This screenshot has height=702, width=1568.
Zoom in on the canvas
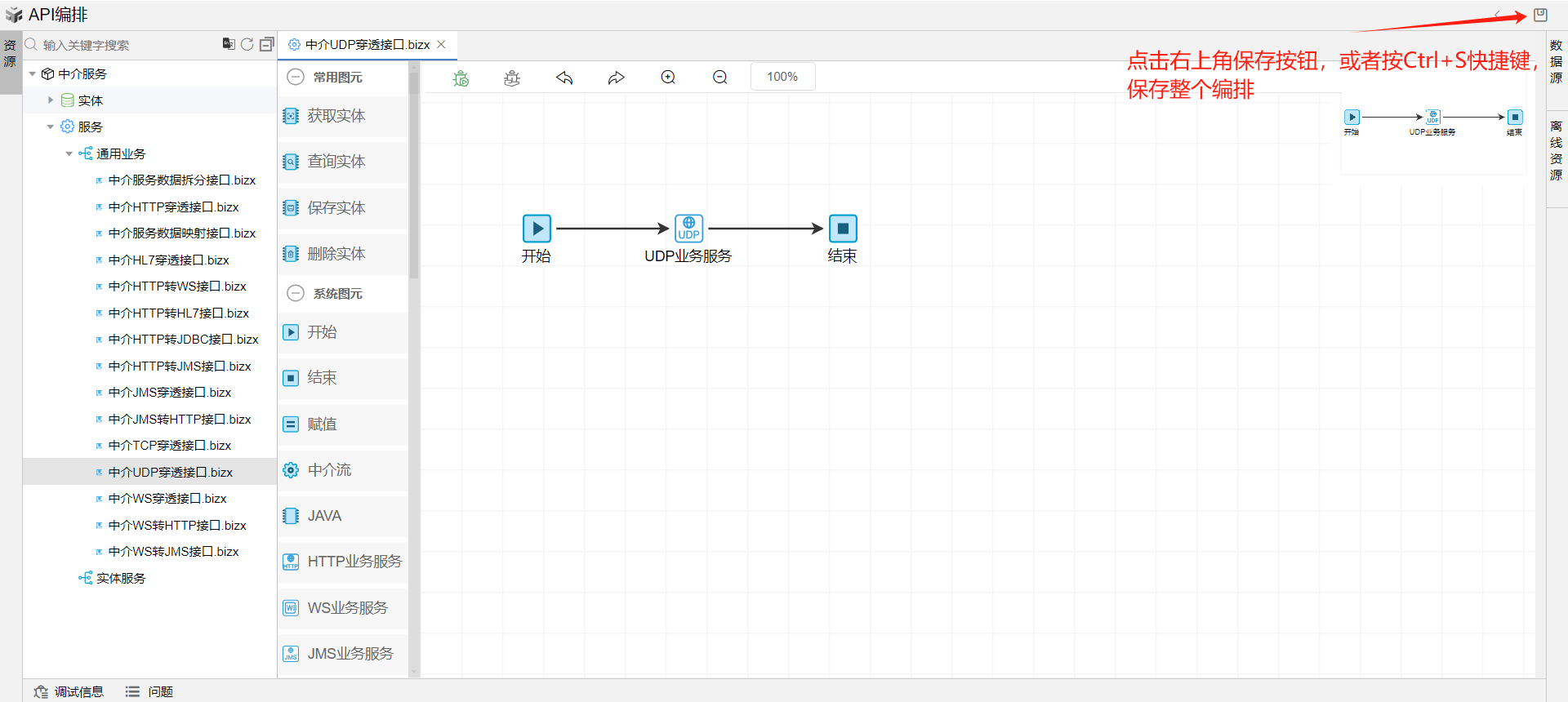click(x=668, y=78)
